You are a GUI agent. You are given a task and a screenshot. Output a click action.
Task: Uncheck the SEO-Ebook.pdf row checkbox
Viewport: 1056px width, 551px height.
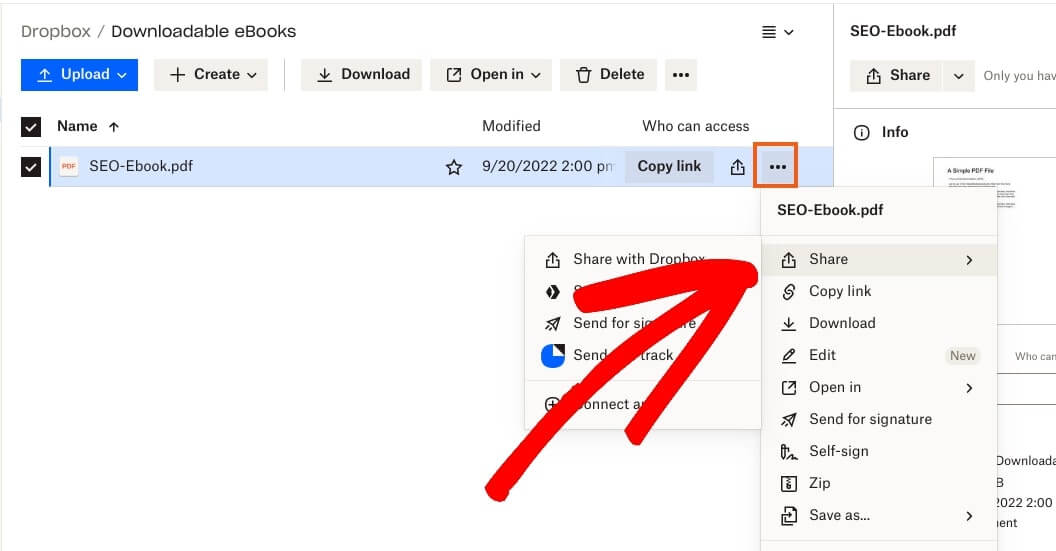click(31, 166)
